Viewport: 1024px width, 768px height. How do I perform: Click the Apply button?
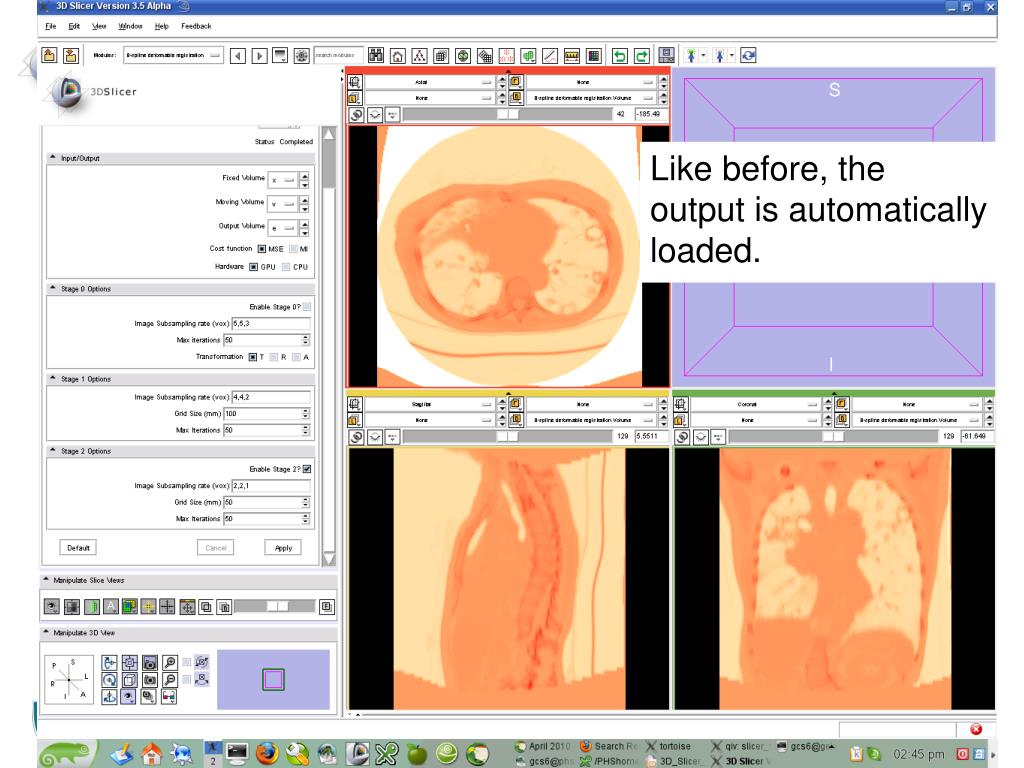[283, 548]
